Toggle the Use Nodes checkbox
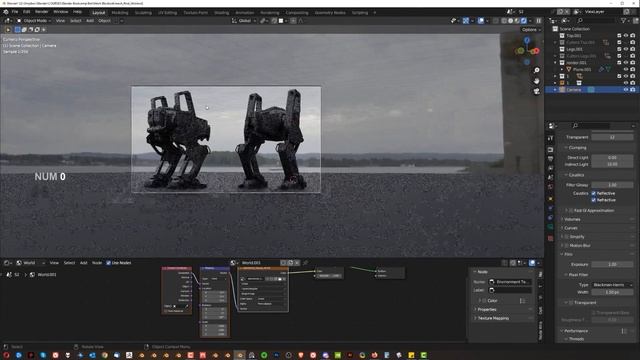Viewport: 640px width, 360px height. point(108,263)
